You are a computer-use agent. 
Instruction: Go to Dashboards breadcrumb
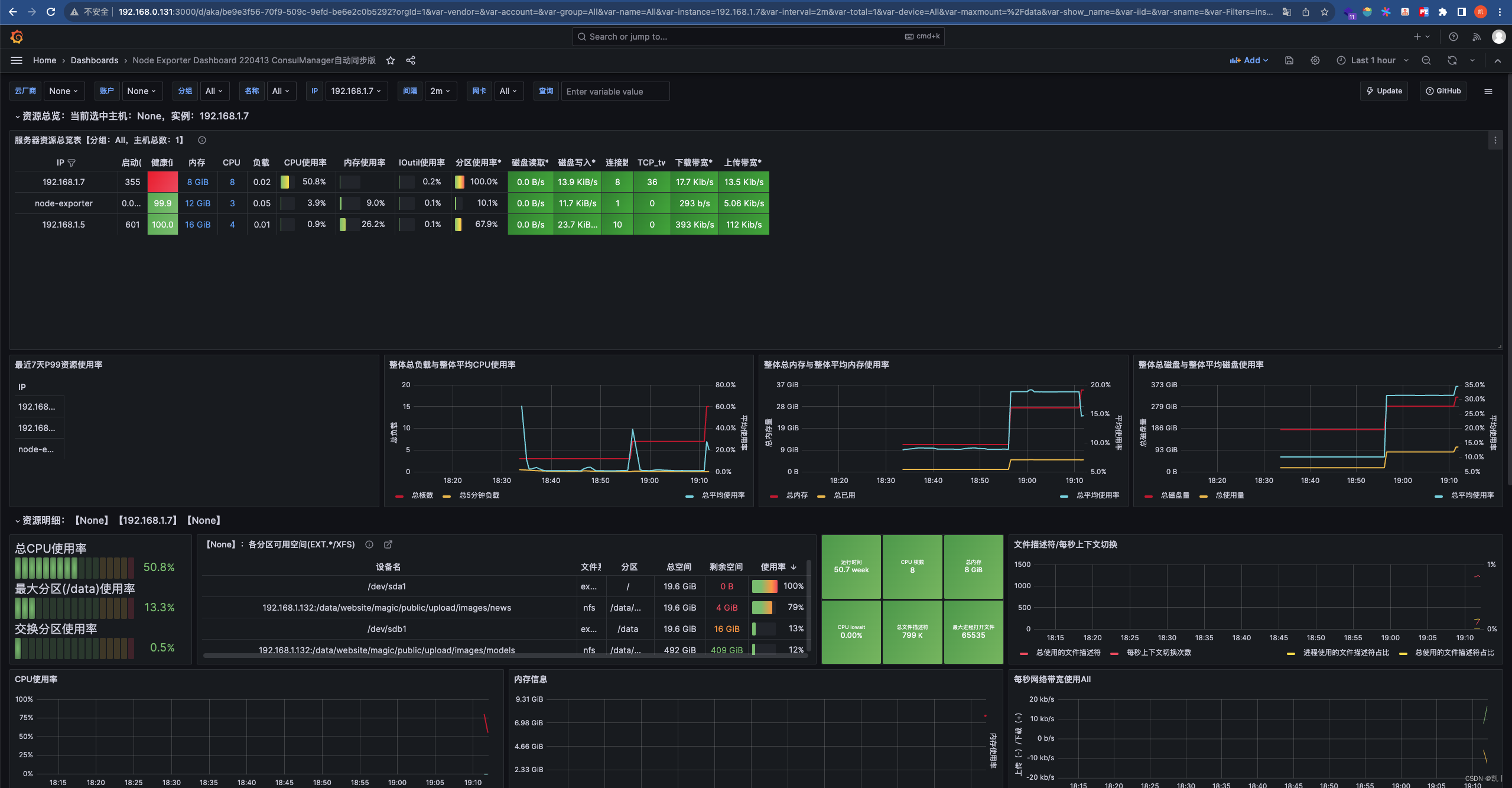point(95,60)
